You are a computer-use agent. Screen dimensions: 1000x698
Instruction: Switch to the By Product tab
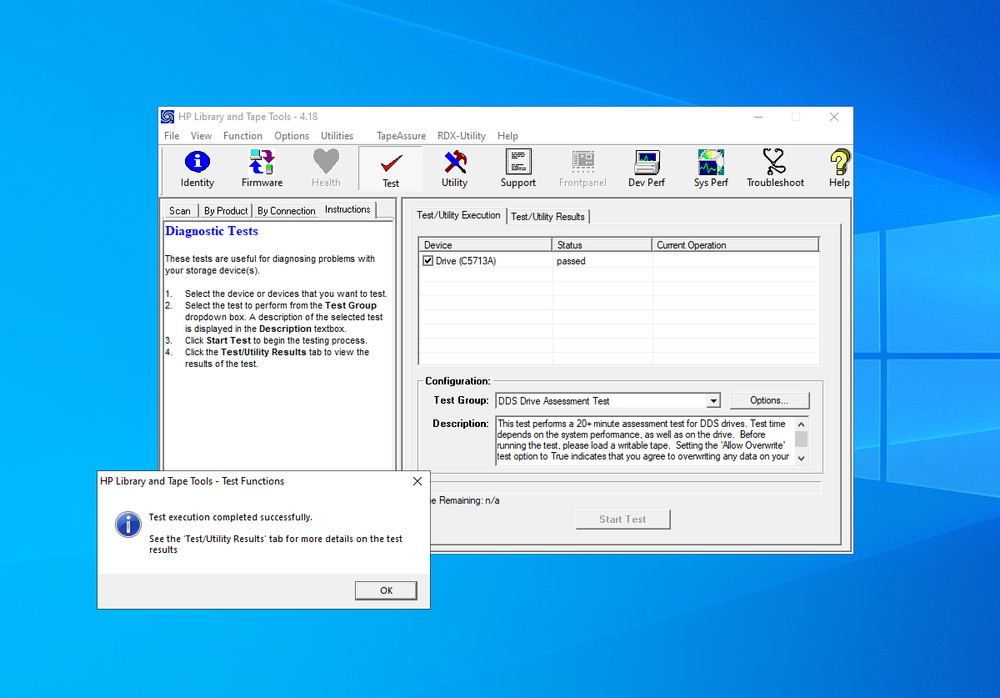(226, 211)
